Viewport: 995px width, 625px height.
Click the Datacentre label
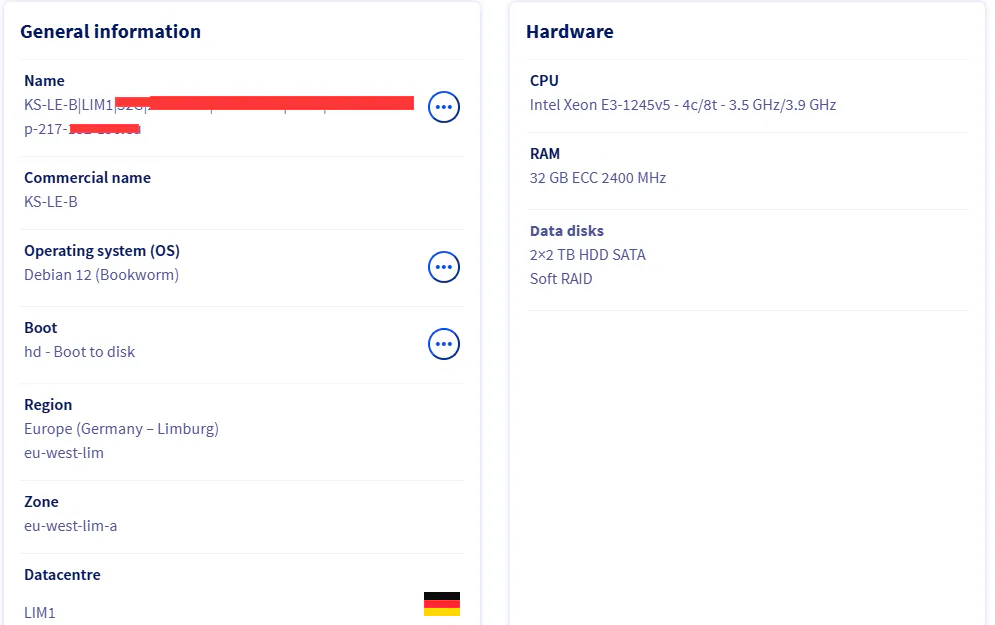point(62,575)
